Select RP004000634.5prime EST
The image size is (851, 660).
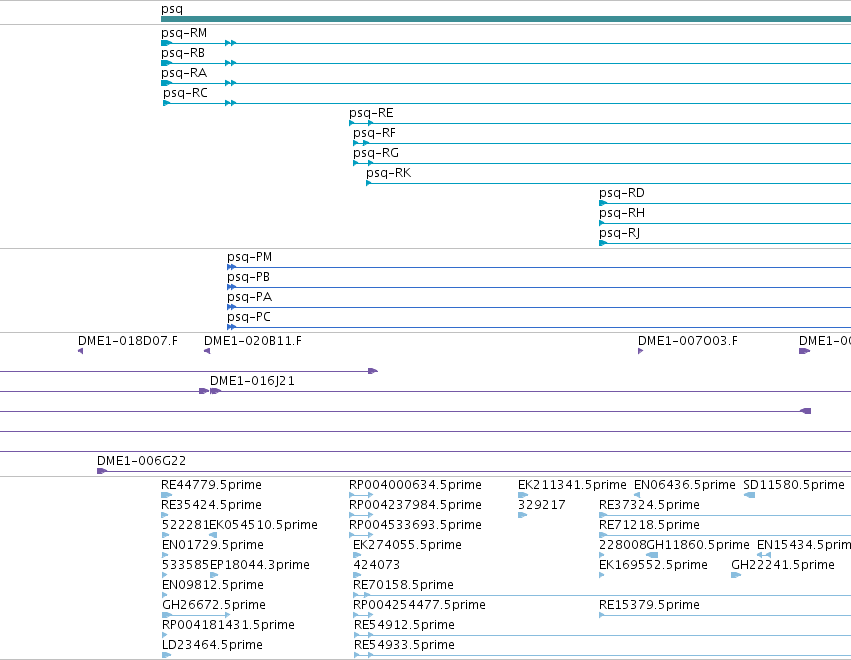[x=361, y=495]
